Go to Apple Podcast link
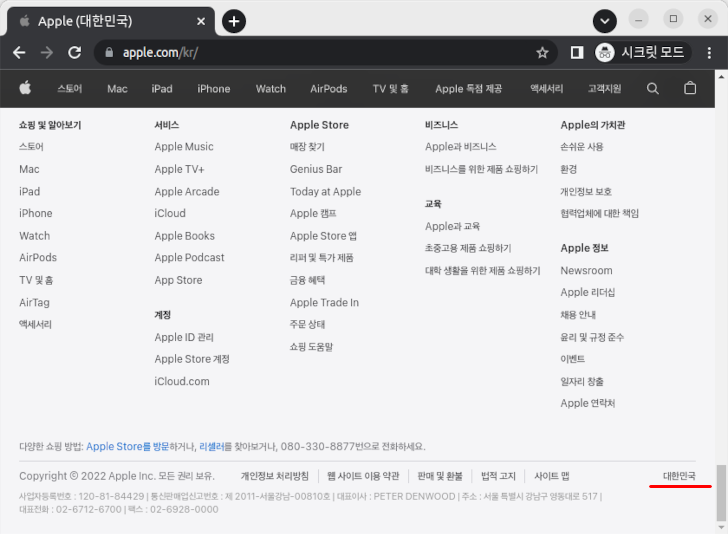Image resolution: width=728 pixels, height=534 pixels. click(189, 257)
